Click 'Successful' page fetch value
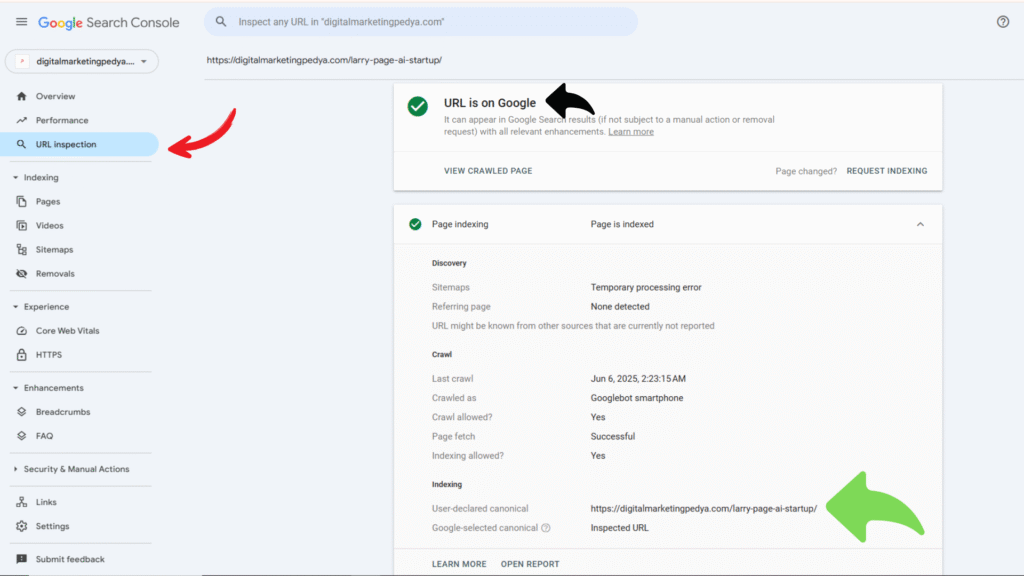This screenshot has height=576, width=1024. (613, 436)
